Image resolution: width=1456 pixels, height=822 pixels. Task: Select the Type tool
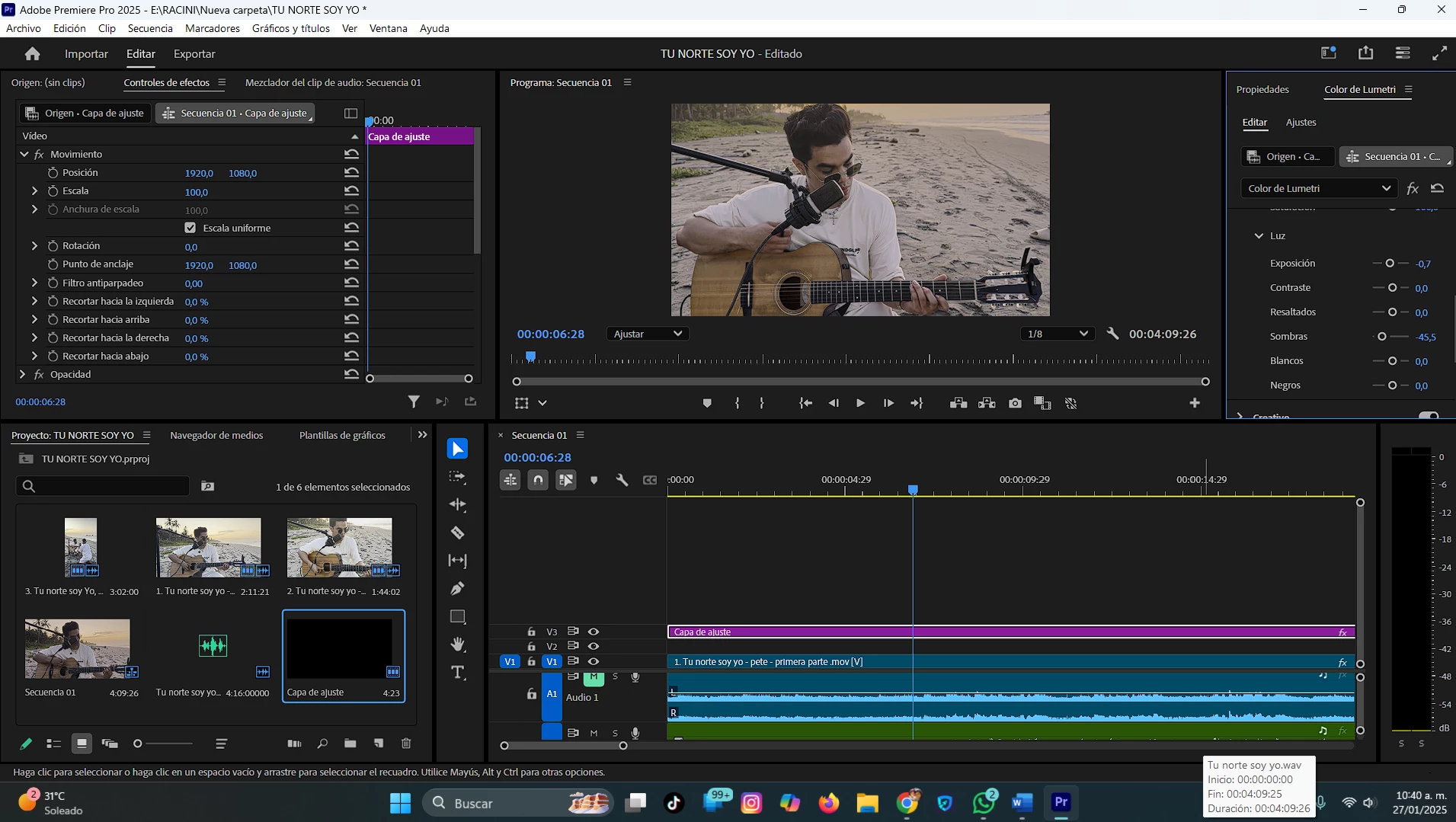tap(457, 673)
